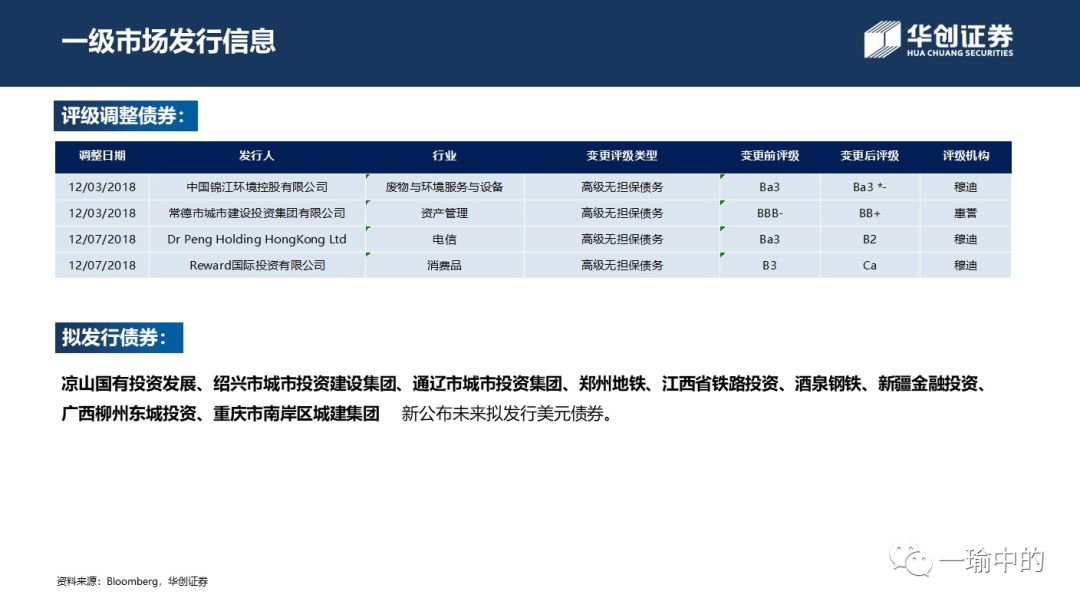Click the new rating Ba3 *- cell
This screenshot has height=608, width=1080.
click(x=869, y=187)
